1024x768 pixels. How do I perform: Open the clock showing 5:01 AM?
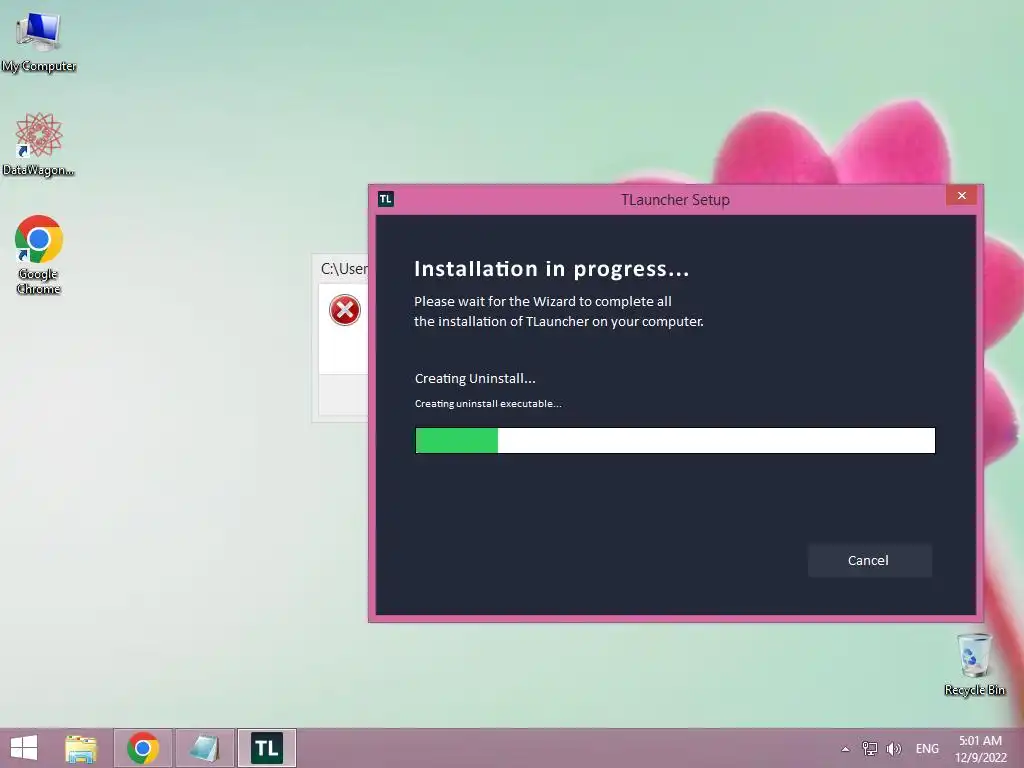point(981,749)
